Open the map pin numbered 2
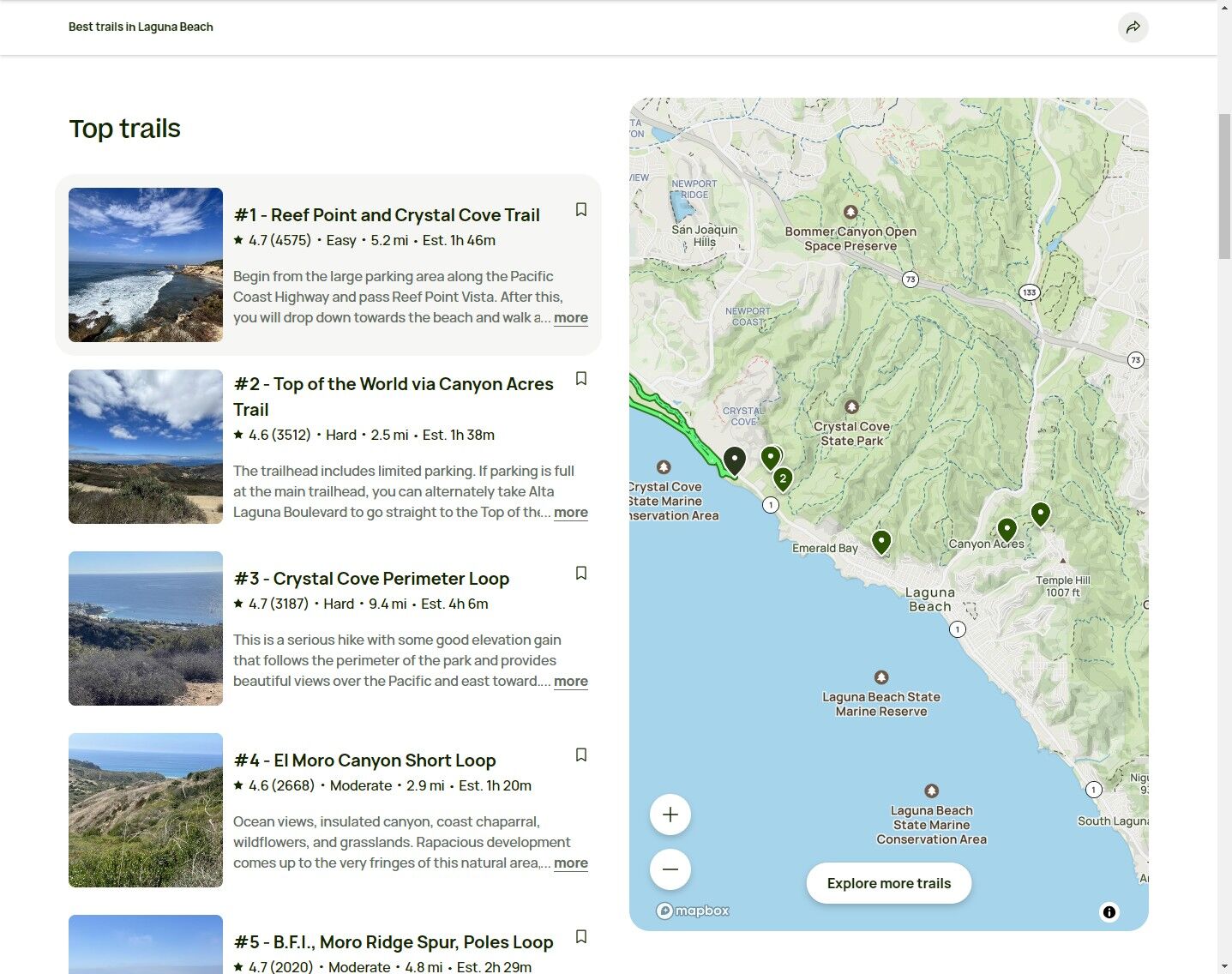 tap(783, 479)
